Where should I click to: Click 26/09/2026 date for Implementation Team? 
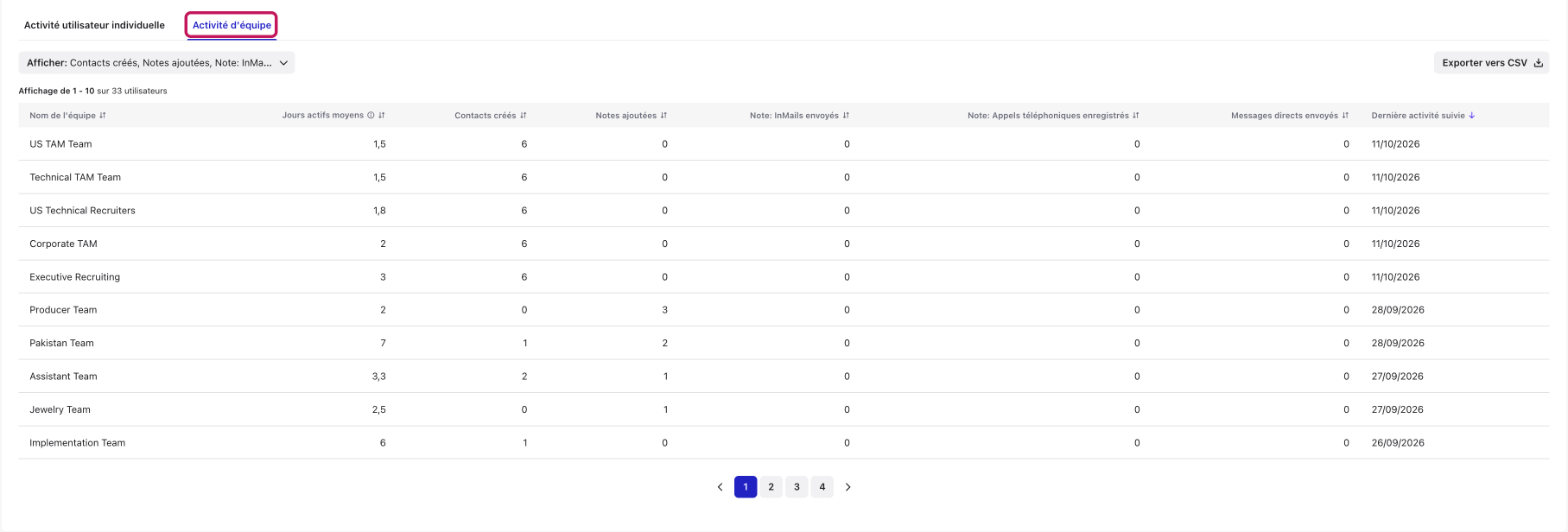click(1396, 442)
